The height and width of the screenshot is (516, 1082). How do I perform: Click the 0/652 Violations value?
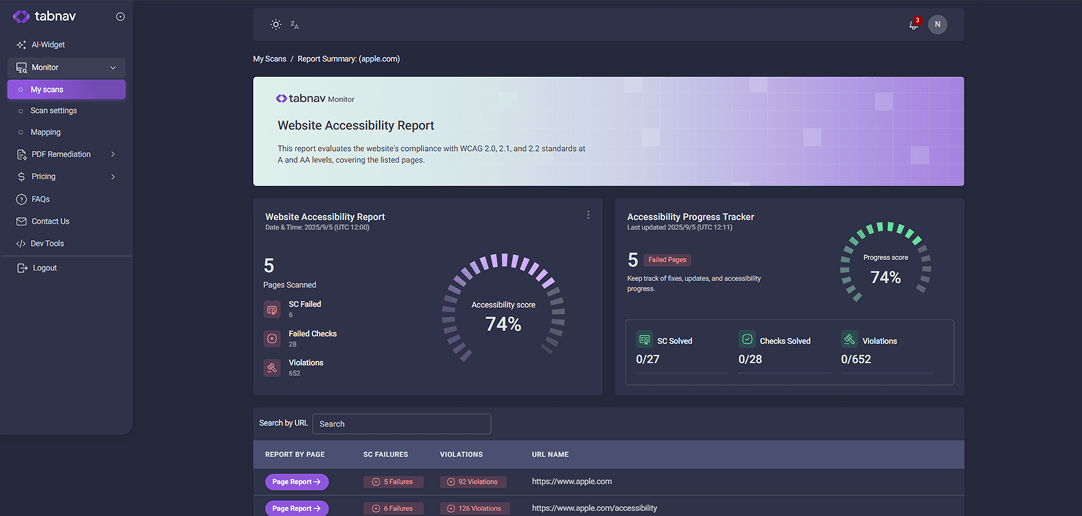point(856,359)
